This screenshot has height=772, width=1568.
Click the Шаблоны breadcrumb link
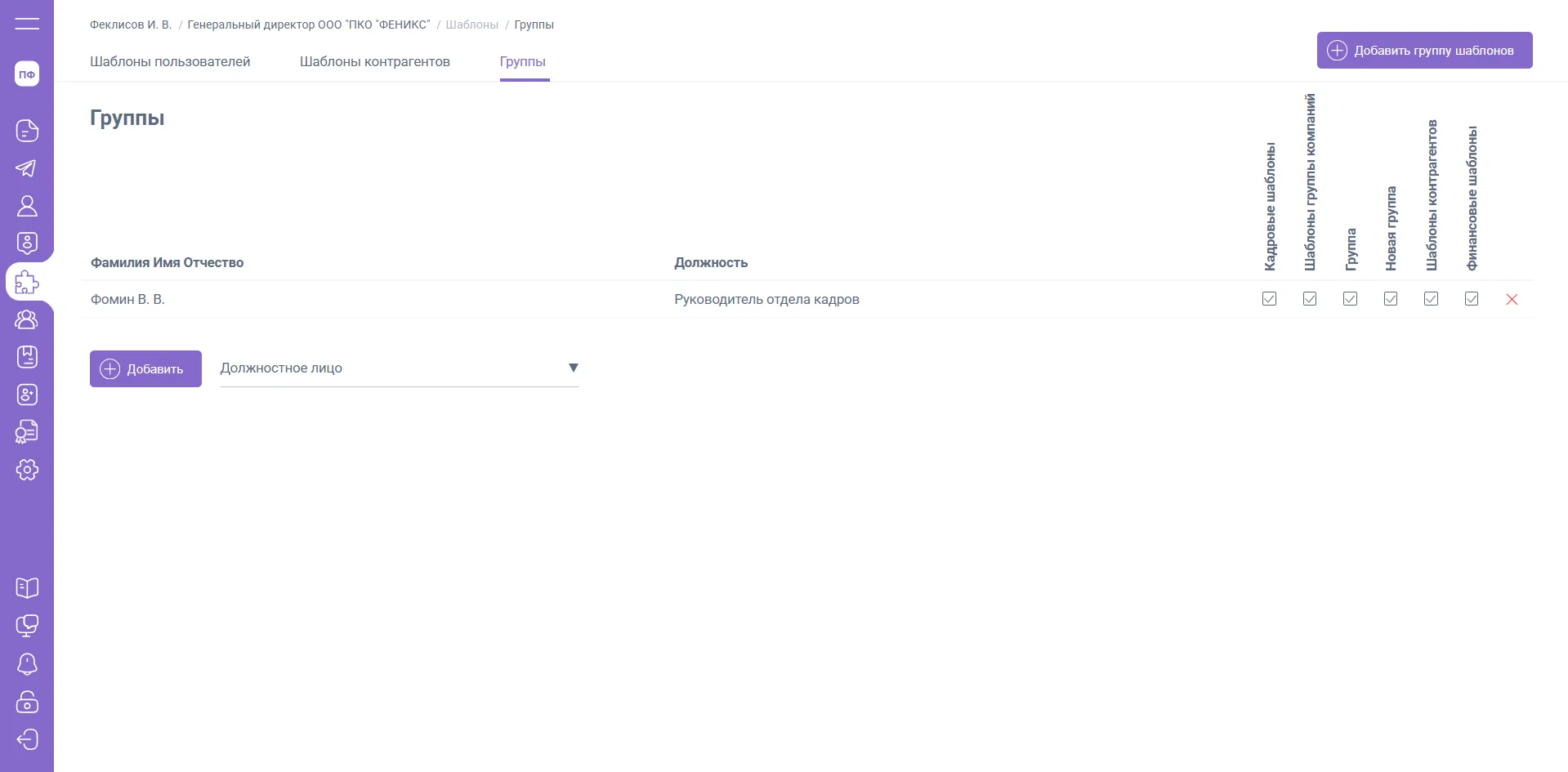[471, 25]
